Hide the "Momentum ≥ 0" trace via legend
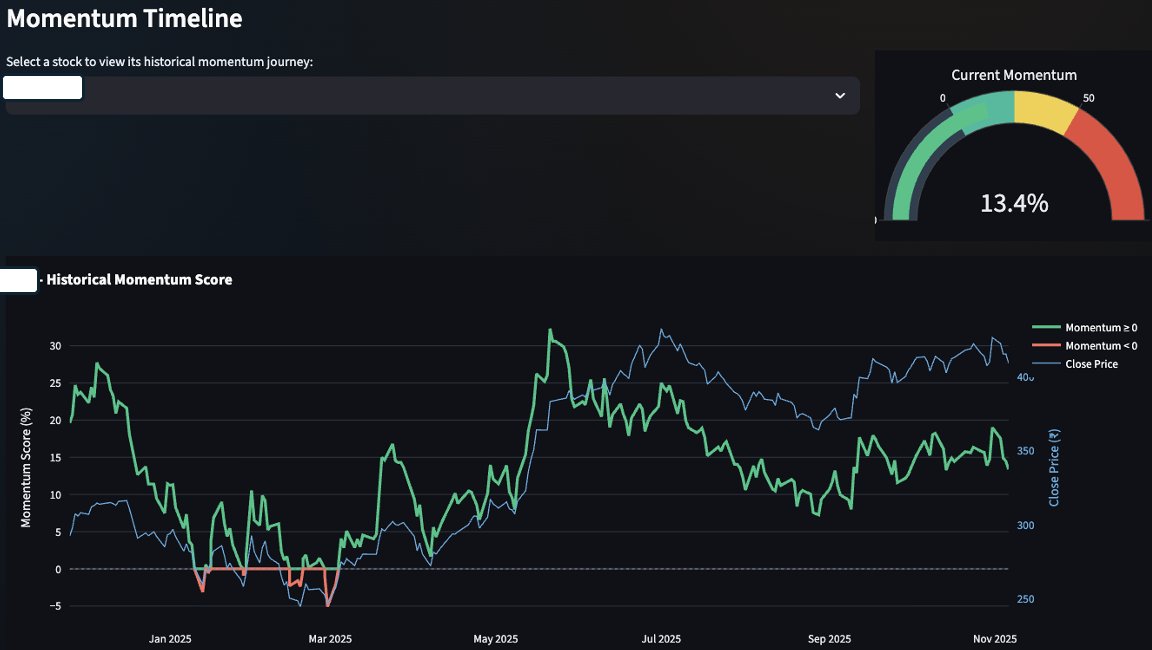 [1096, 327]
